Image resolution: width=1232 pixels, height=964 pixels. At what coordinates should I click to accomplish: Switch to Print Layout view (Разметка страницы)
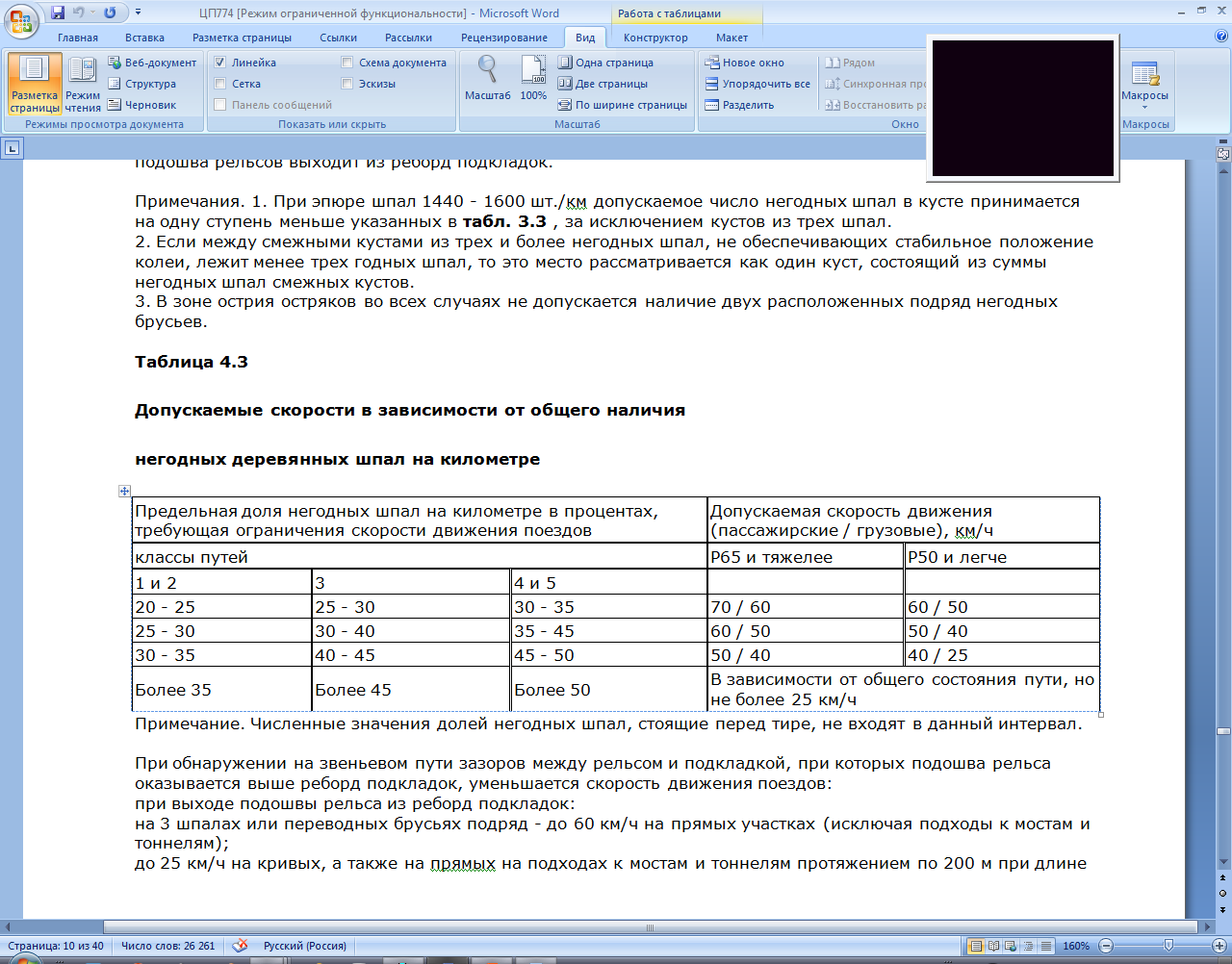point(35,84)
